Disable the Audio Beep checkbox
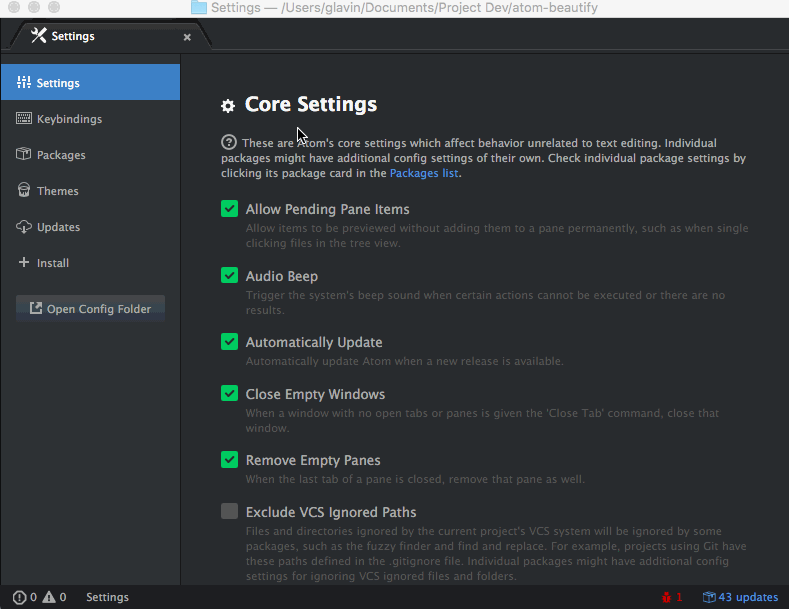Screen dimensions: 789x609 [x=229, y=275]
